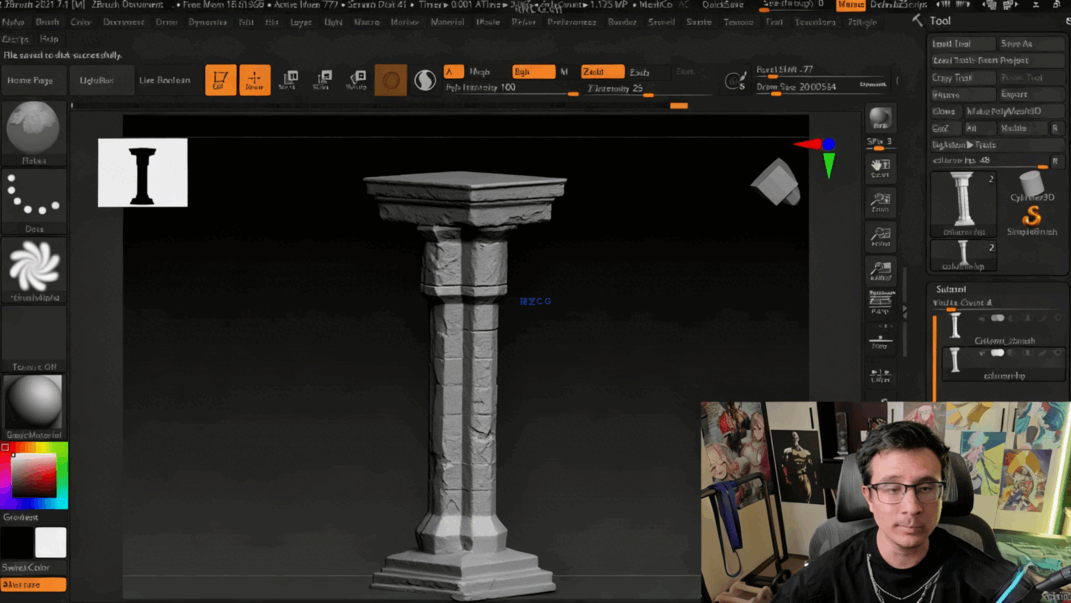This screenshot has width=1071, height=603.
Task: Open the Dots stroke selector
Action: 33,197
